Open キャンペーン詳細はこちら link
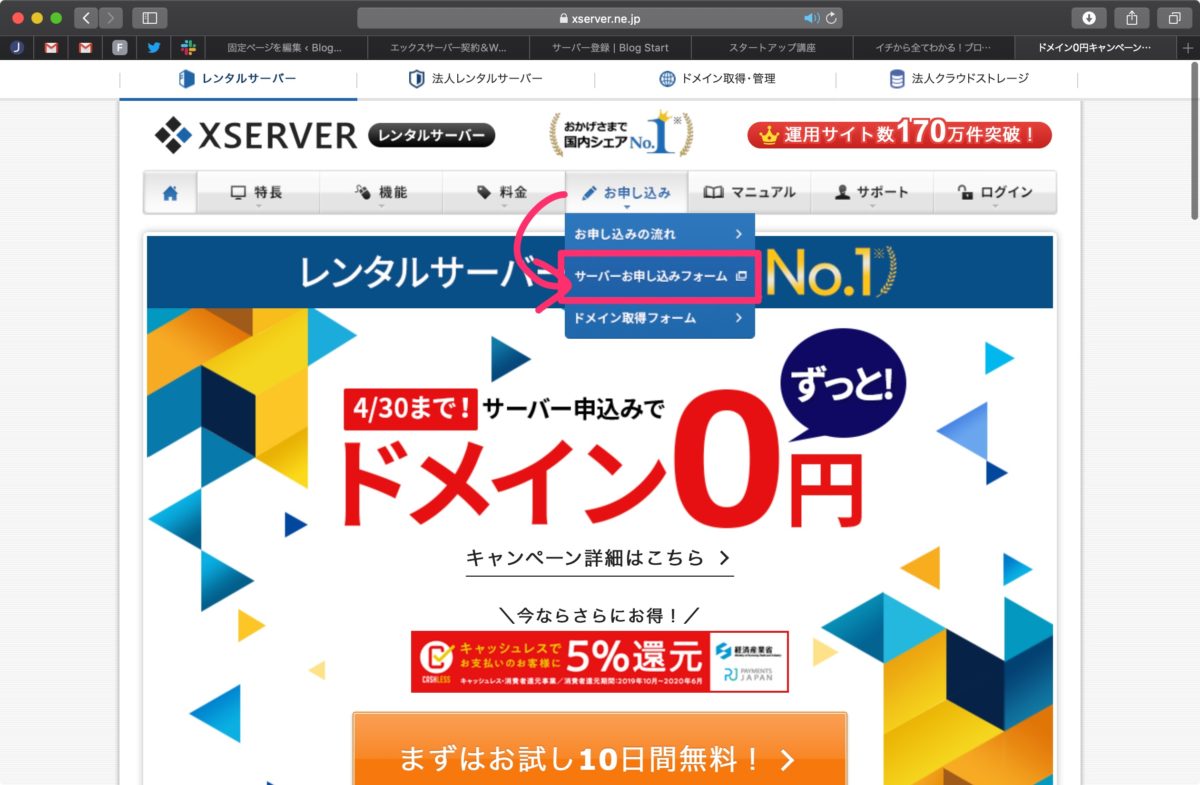Image resolution: width=1200 pixels, height=785 pixels. [x=600, y=558]
